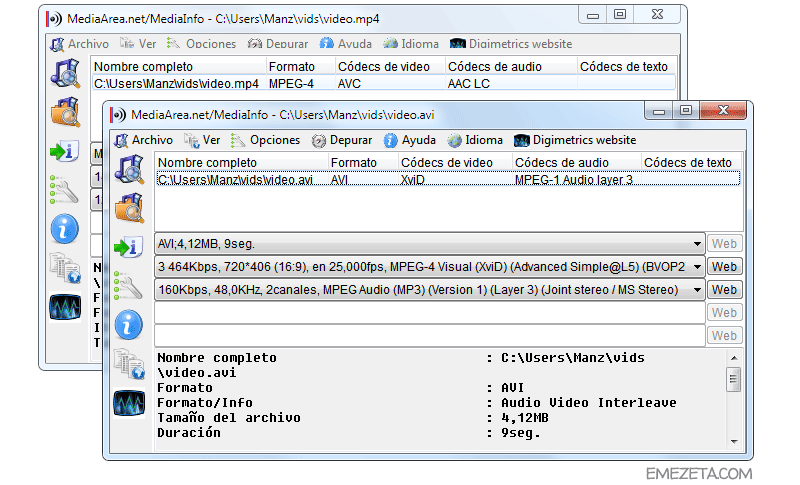Click documents globe icon in video.avi sidebar

pyautogui.click(x=129, y=364)
